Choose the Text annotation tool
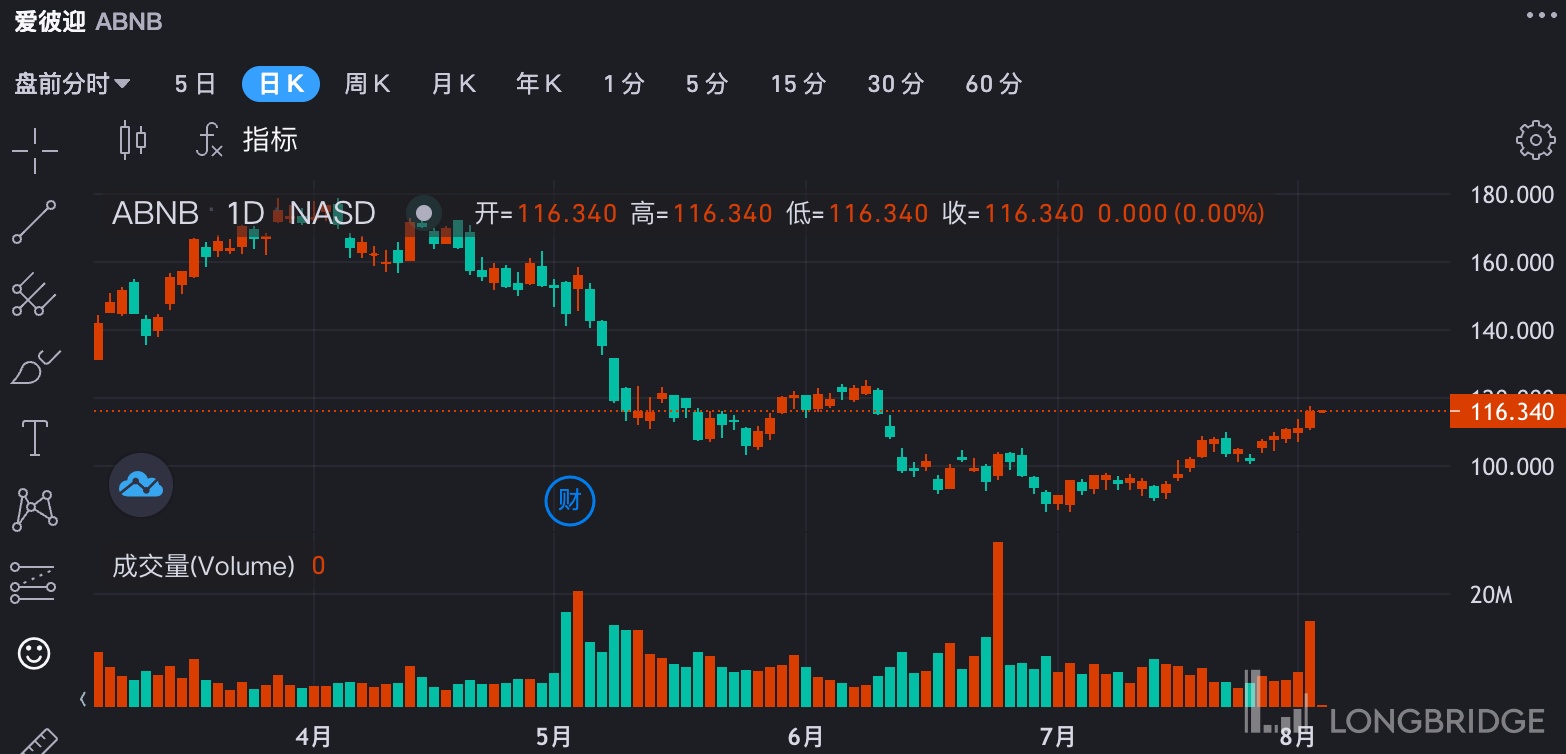This screenshot has height=754, width=1566. pyautogui.click(x=34, y=438)
